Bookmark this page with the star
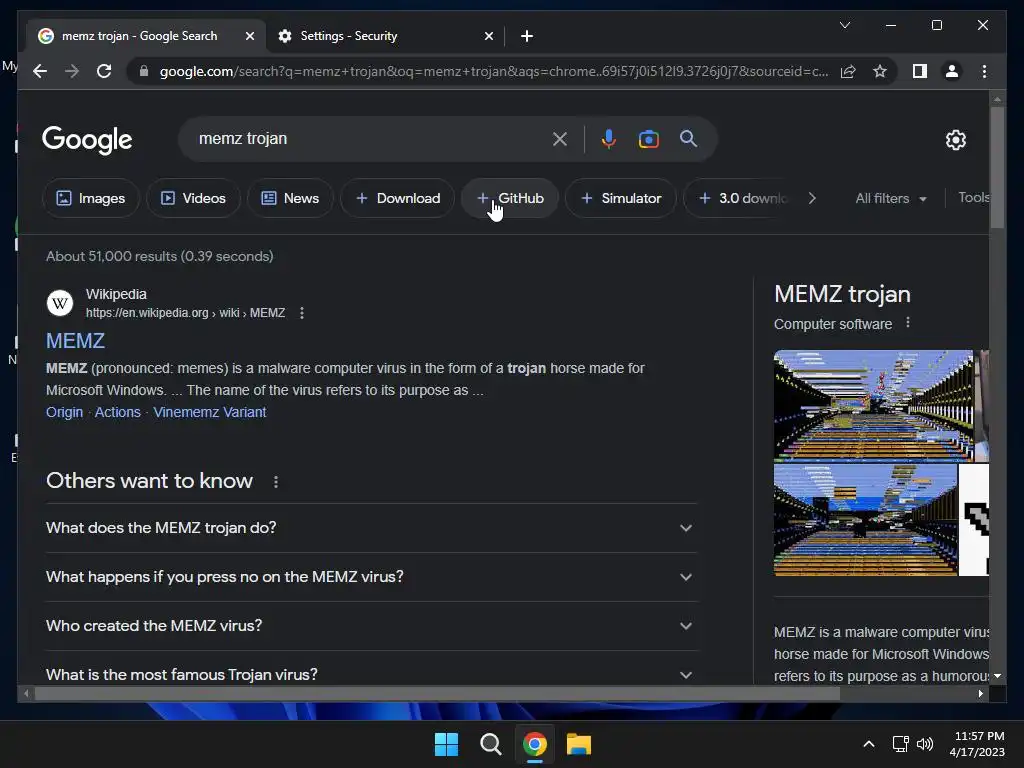 coord(880,71)
